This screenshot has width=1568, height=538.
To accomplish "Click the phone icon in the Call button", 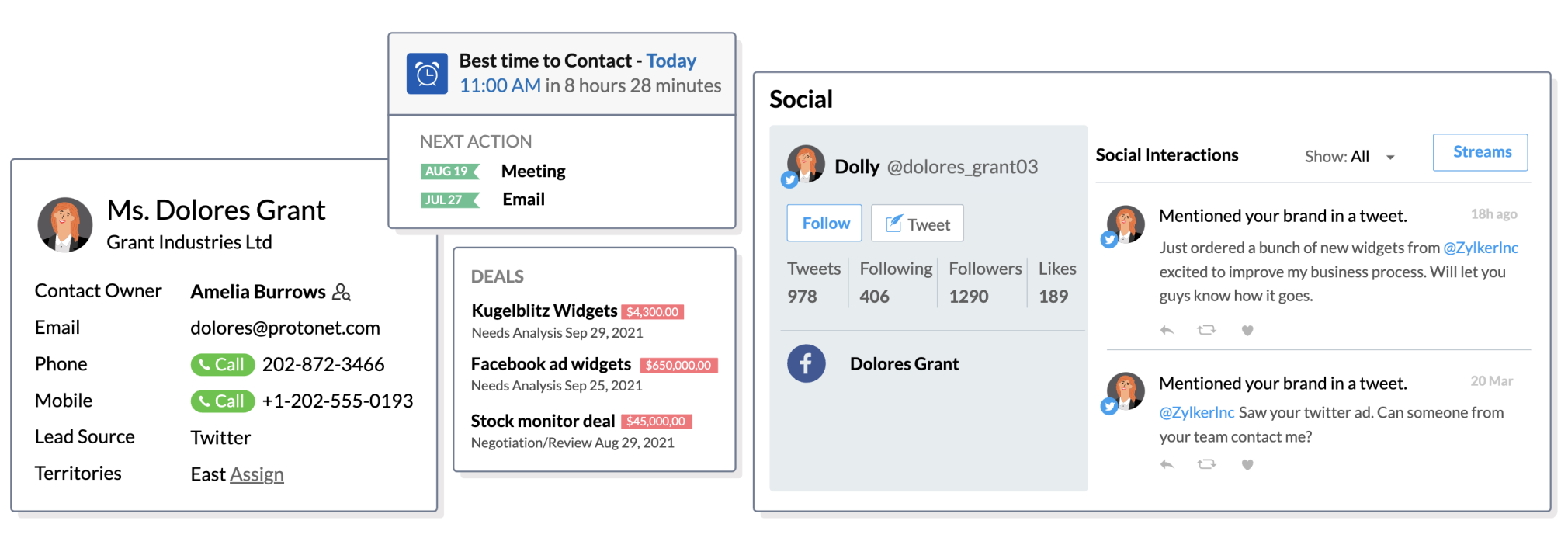I will [x=205, y=364].
